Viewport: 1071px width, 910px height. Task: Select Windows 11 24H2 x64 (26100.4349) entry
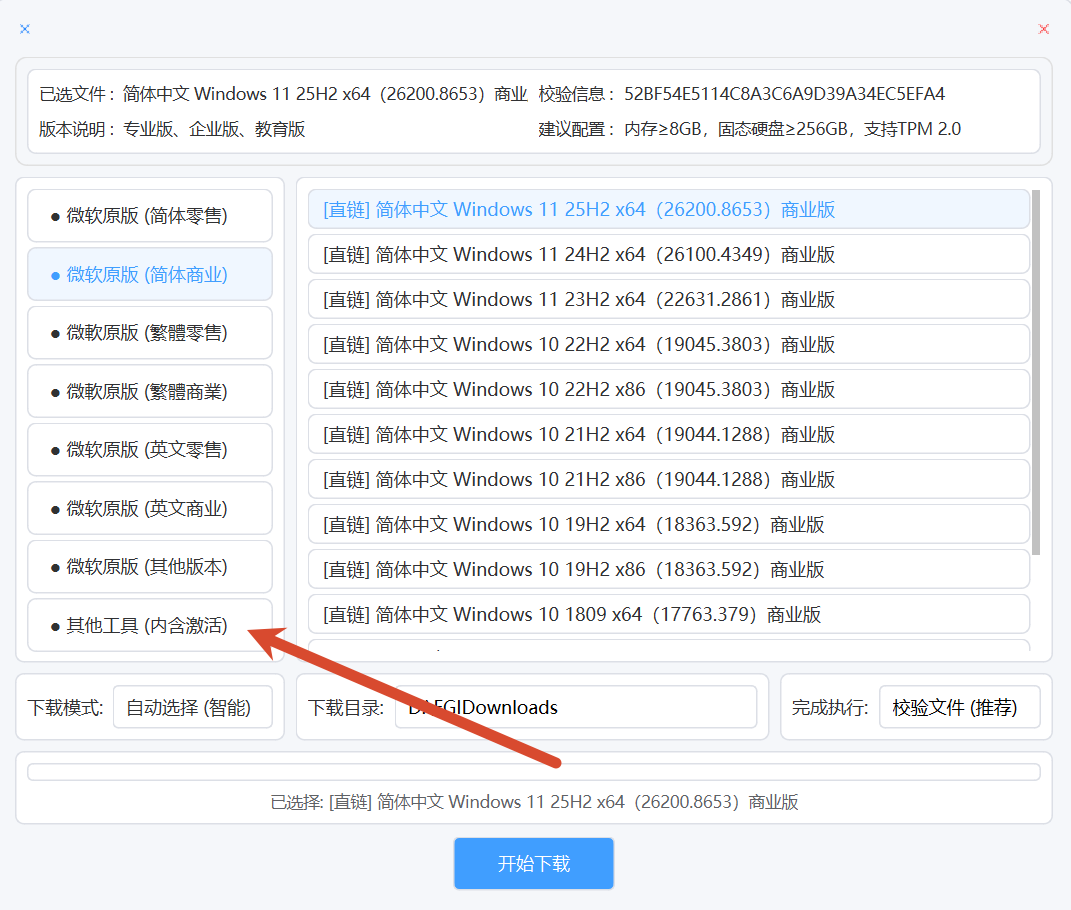pyautogui.click(x=668, y=254)
